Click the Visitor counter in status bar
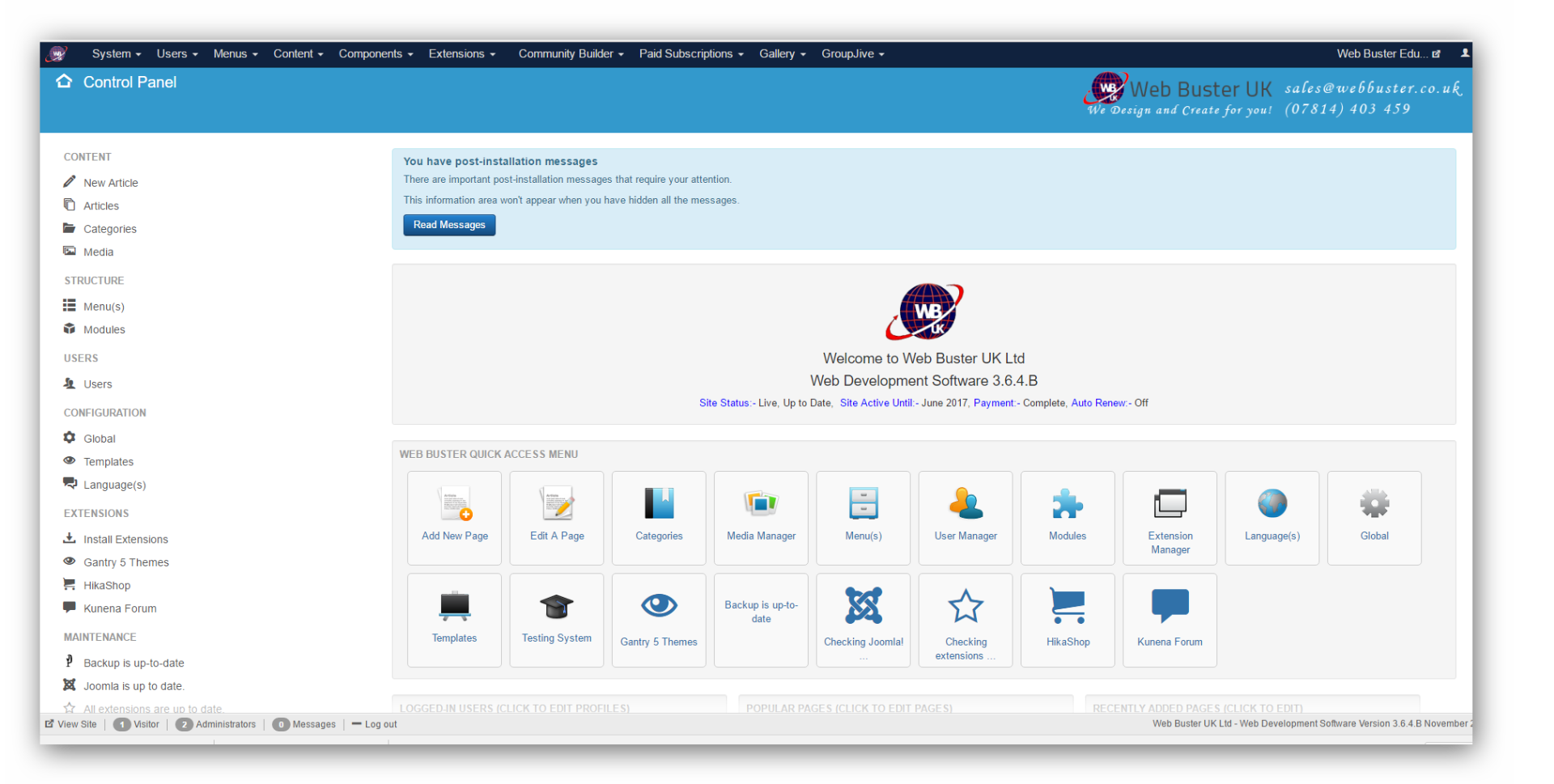This screenshot has width=1554, height=784. (137, 724)
